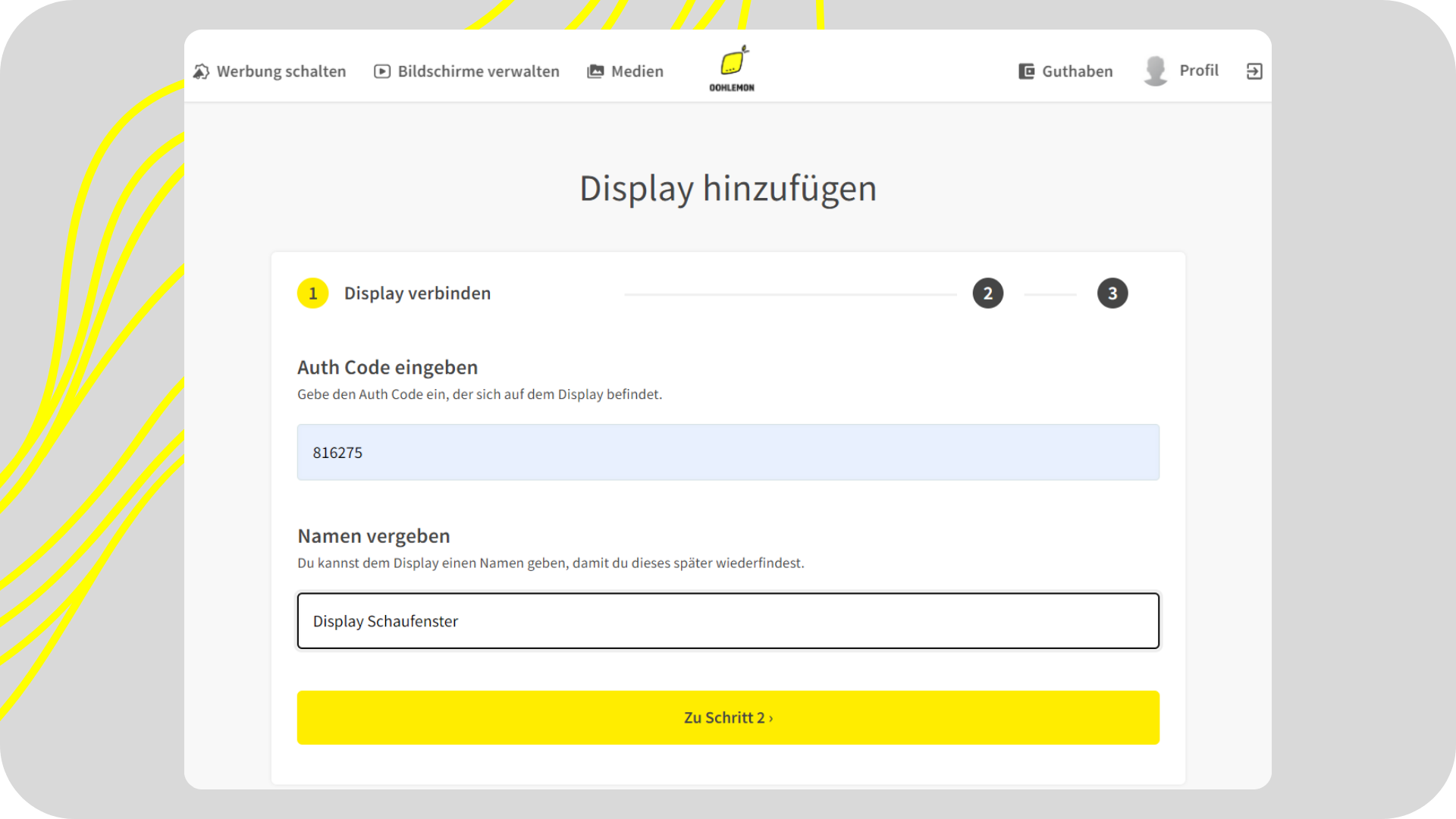Click the megaphone icon beside Werbung schalten
This screenshot has width=1456, height=819.
click(x=201, y=71)
